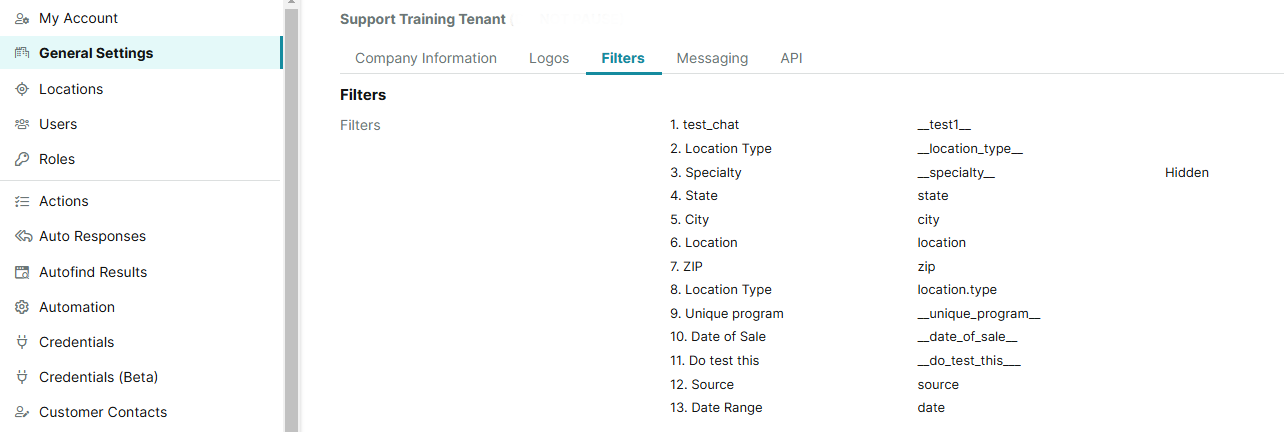1284x432 pixels.
Task: Click the My Account person icon
Action: tap(22, 18)
